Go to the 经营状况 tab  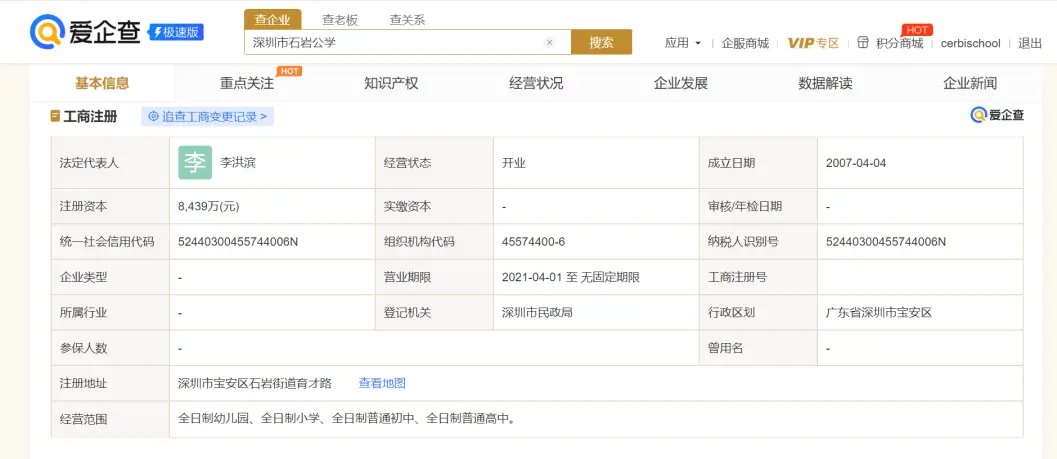click(x=536, y=83)
